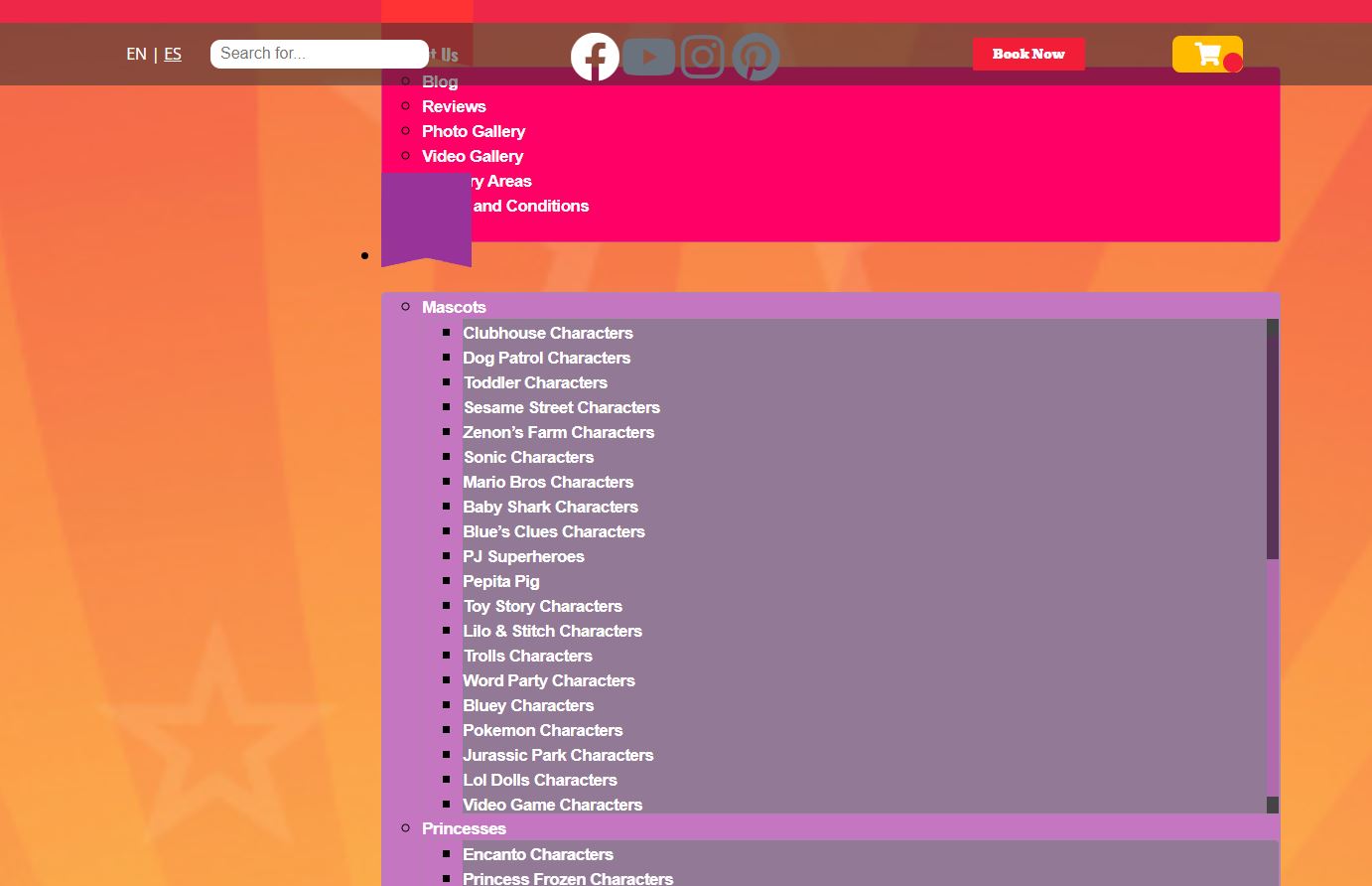Open the Photo Gallery menu item
This screenshot has height=886, width=1372.
[474, 131]
